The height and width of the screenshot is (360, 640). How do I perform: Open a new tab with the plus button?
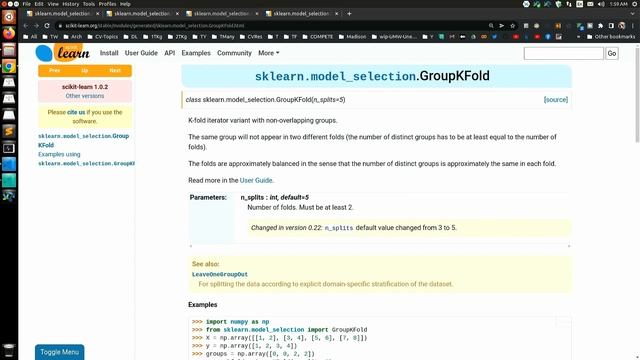[349, 13]
